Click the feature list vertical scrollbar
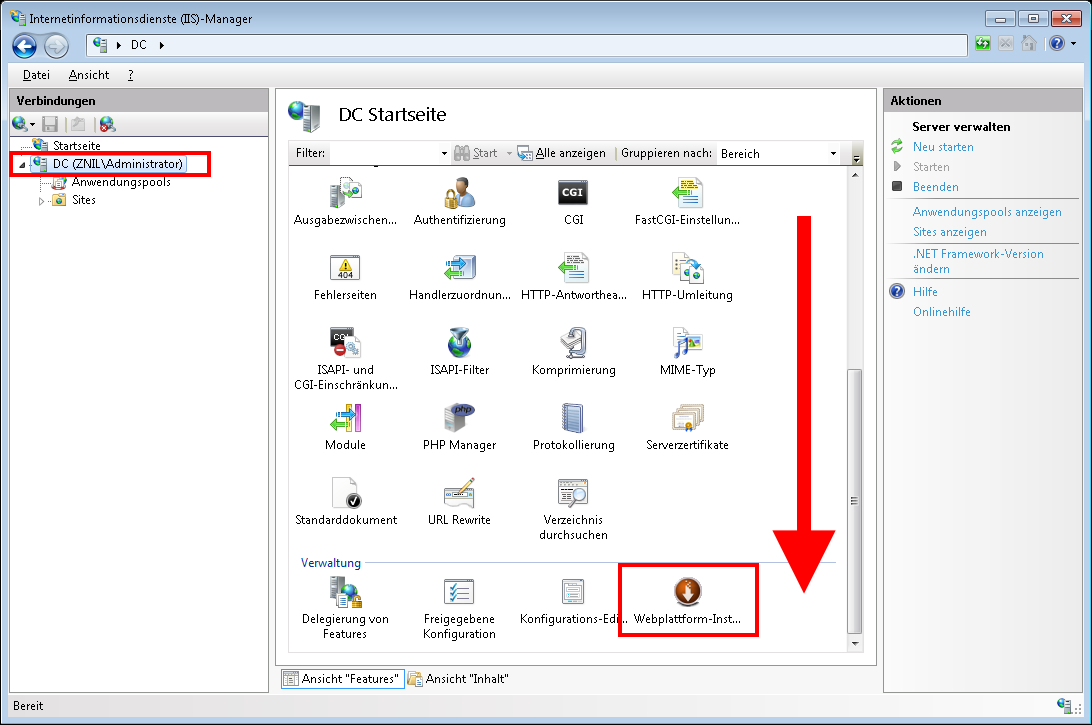Image resolution: width=1092 pixels, height=725 pixels. [854, 500]
